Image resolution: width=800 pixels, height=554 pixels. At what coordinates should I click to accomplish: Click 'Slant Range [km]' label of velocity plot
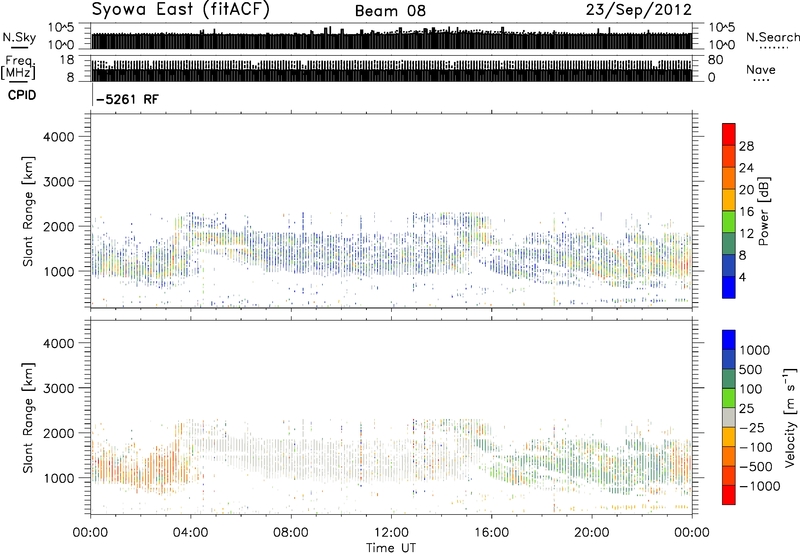[x=28, y=418]
